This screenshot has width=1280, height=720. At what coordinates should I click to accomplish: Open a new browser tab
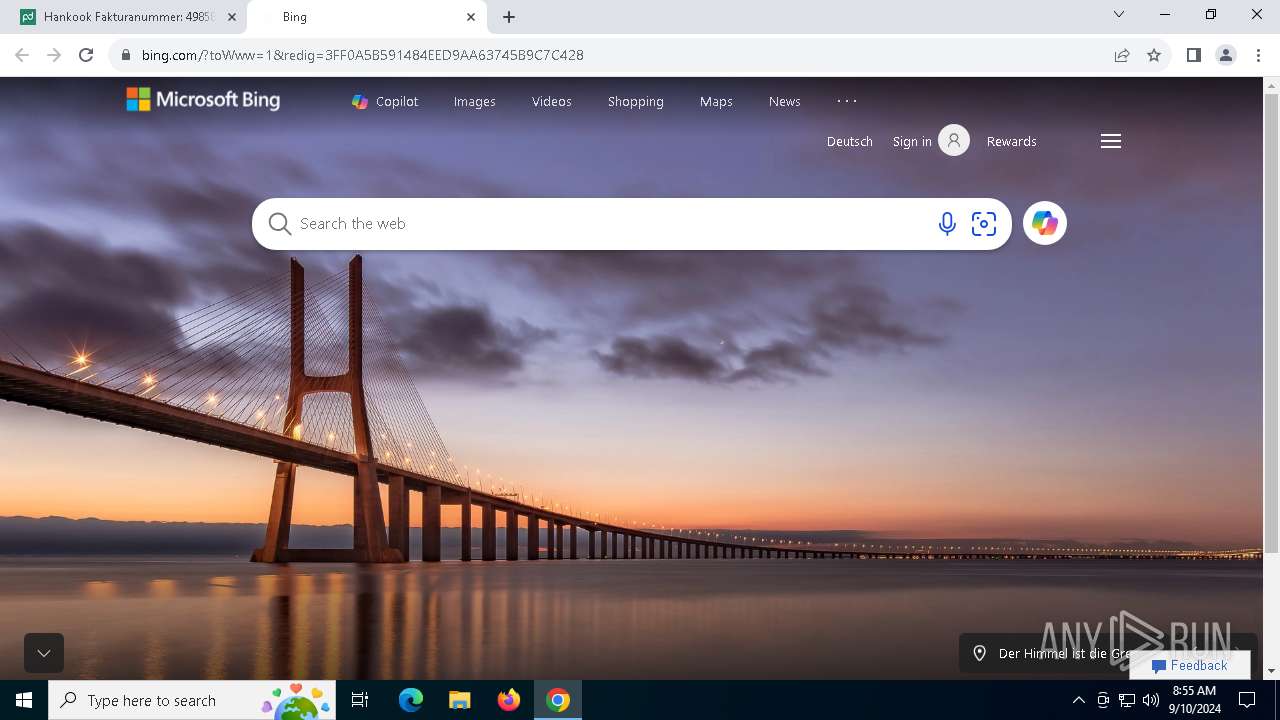(509, 17)
